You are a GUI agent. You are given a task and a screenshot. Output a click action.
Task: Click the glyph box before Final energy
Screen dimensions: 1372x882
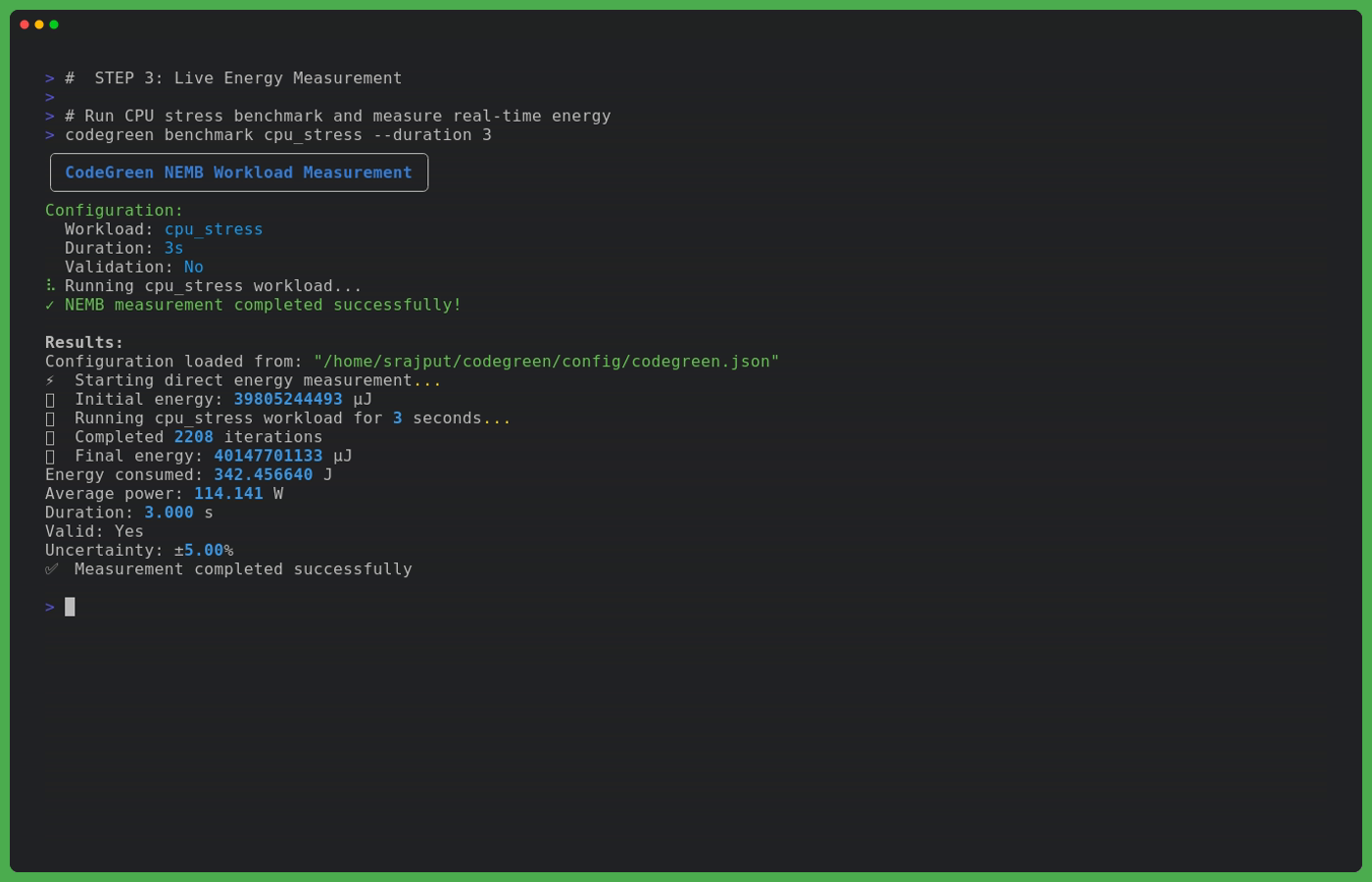click(50, 457)
